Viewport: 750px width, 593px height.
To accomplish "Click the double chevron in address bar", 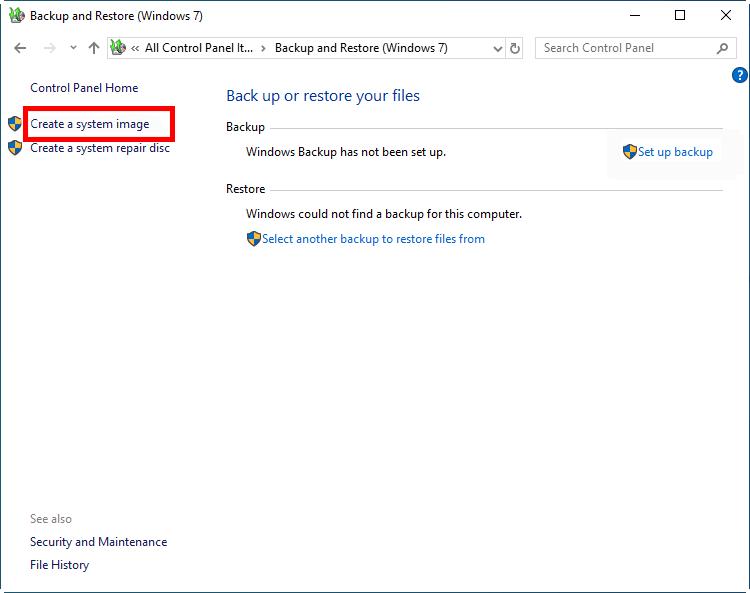I will (x=135, y=48).
